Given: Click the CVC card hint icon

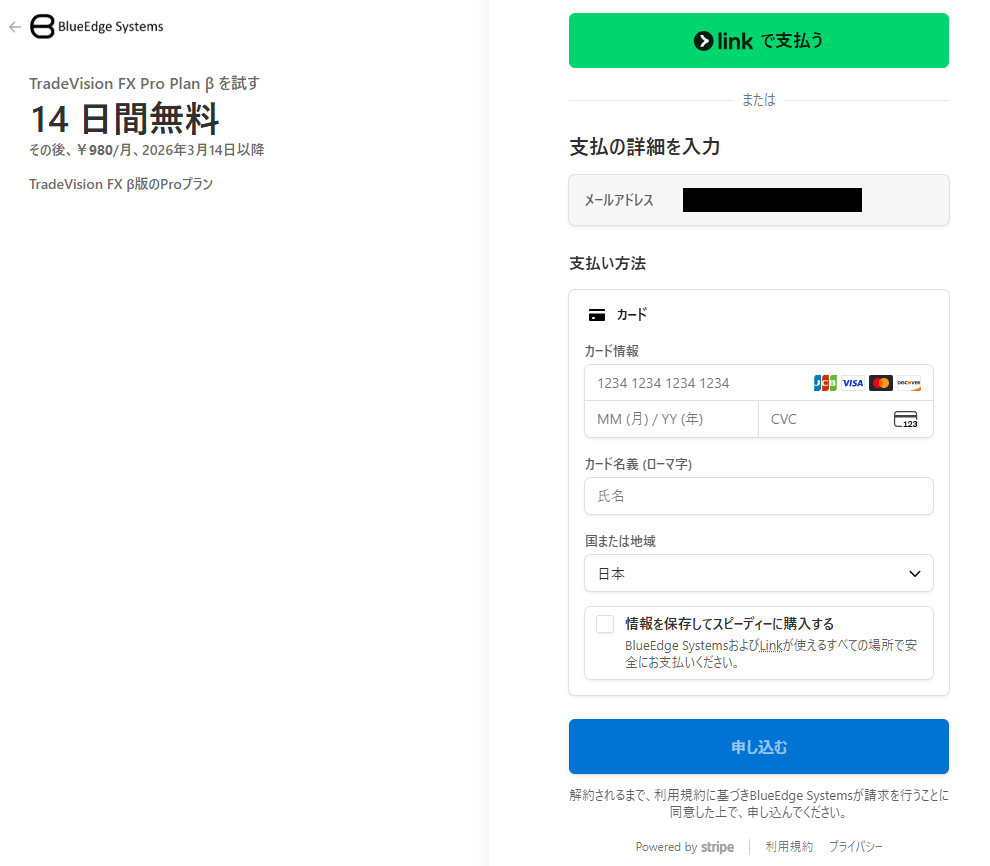Looking at the screenshot, I should 905,419.
